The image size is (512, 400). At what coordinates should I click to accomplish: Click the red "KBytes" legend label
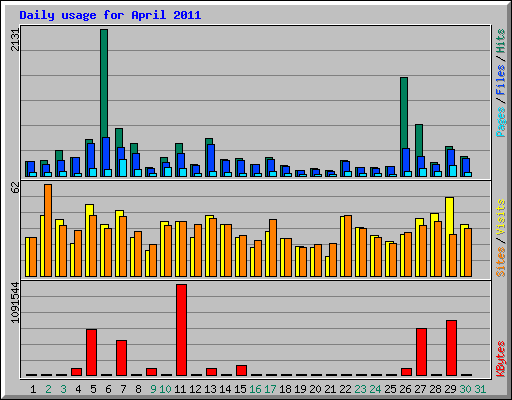click(x=500, y=359)
